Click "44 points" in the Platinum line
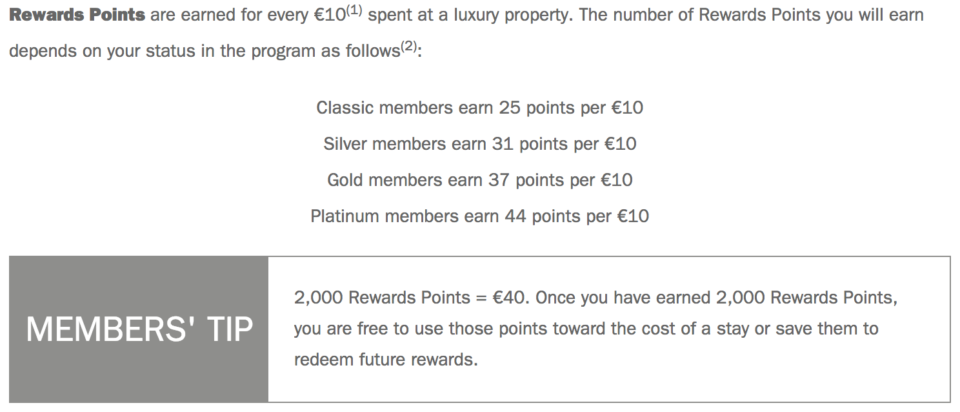The width and height of the screenshot is (960, 412). [x=542, y=216]
